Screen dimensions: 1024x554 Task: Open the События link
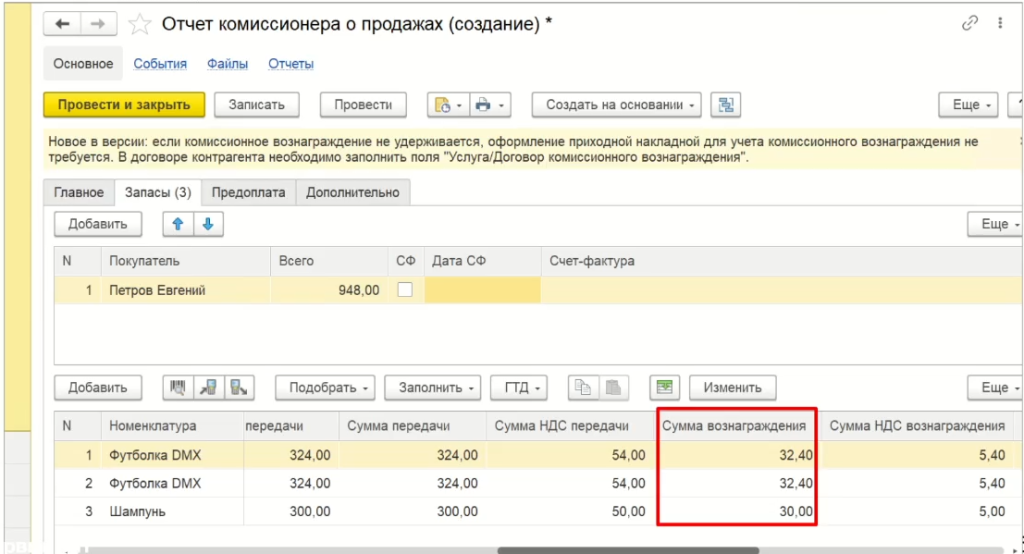coord(160,64)
